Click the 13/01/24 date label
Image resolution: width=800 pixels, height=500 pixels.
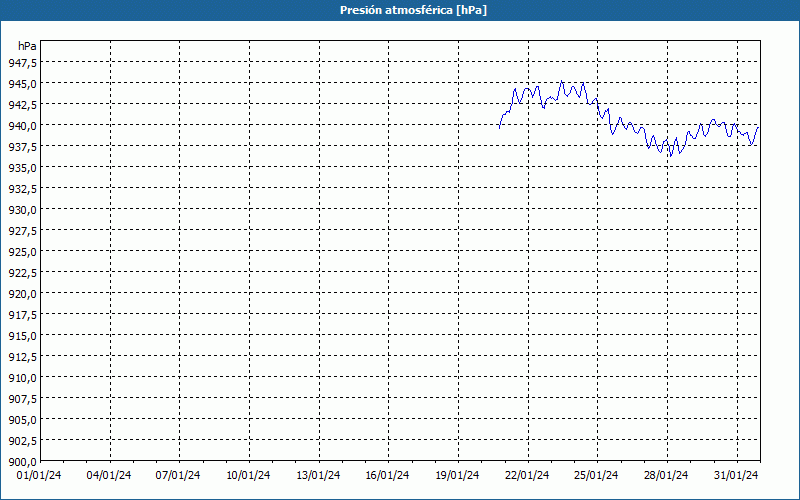[318, 475]
